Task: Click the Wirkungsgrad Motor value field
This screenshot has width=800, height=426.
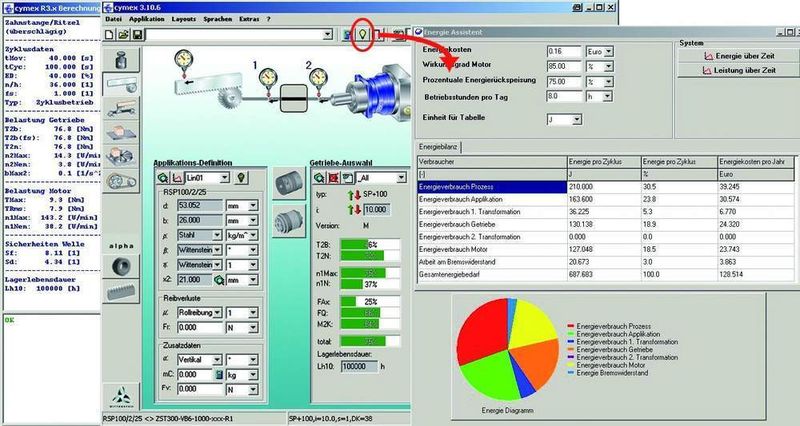Action: tap(565, 66)
